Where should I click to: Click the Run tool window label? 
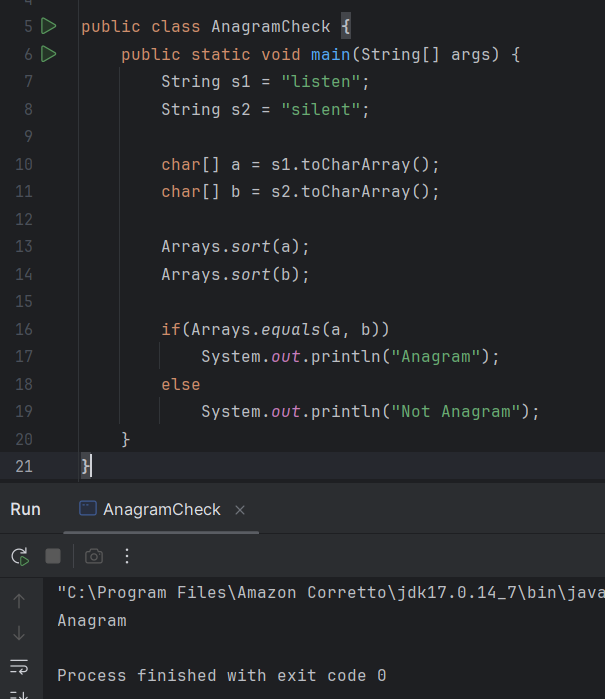pos(25,510)
